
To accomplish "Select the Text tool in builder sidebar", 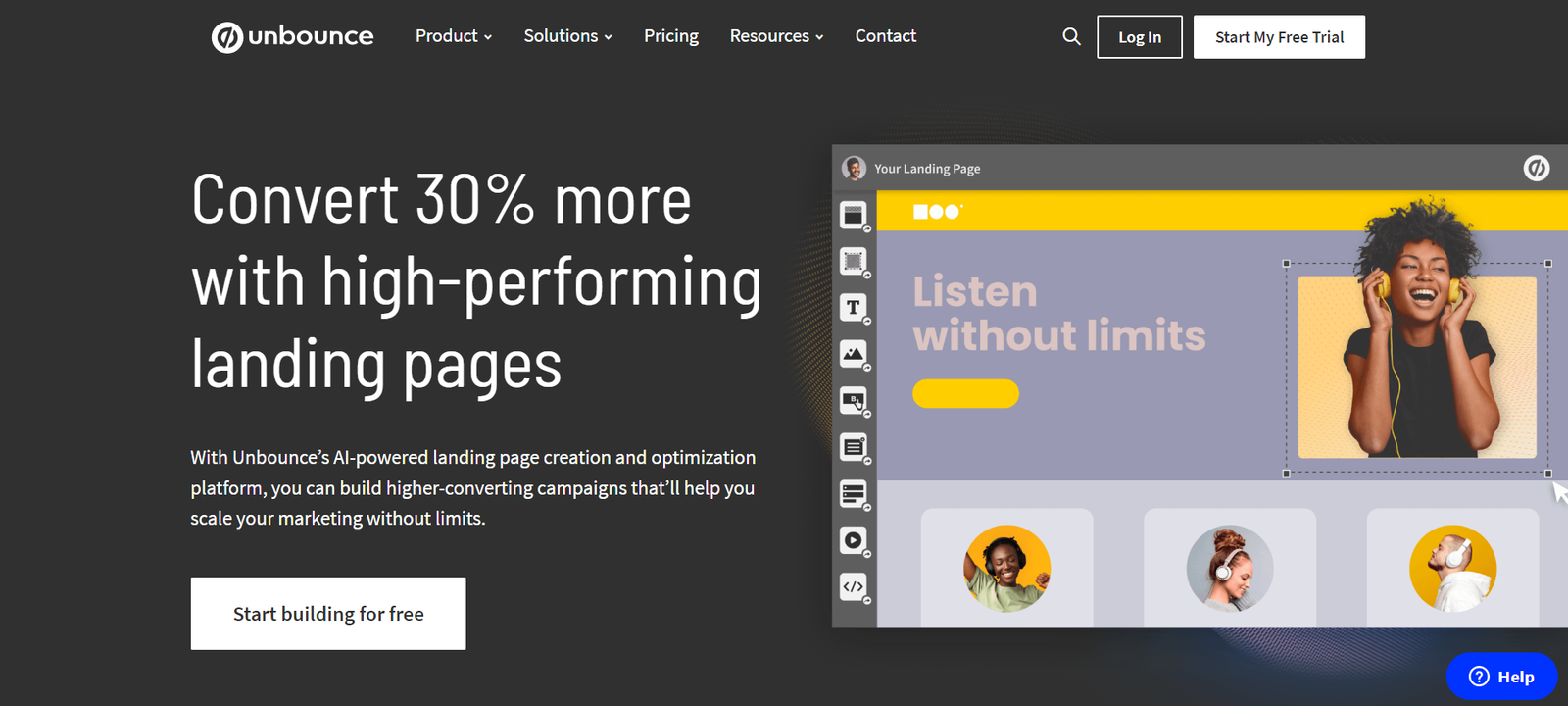I will 854,308.
